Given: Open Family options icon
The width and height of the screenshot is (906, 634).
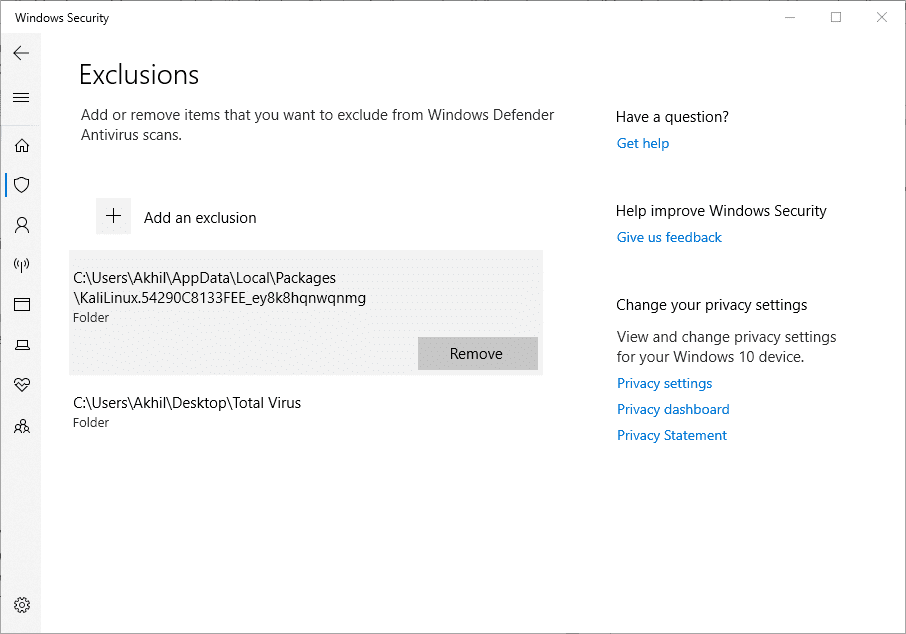Looking at the screenshot, I should tap(21, 426).
